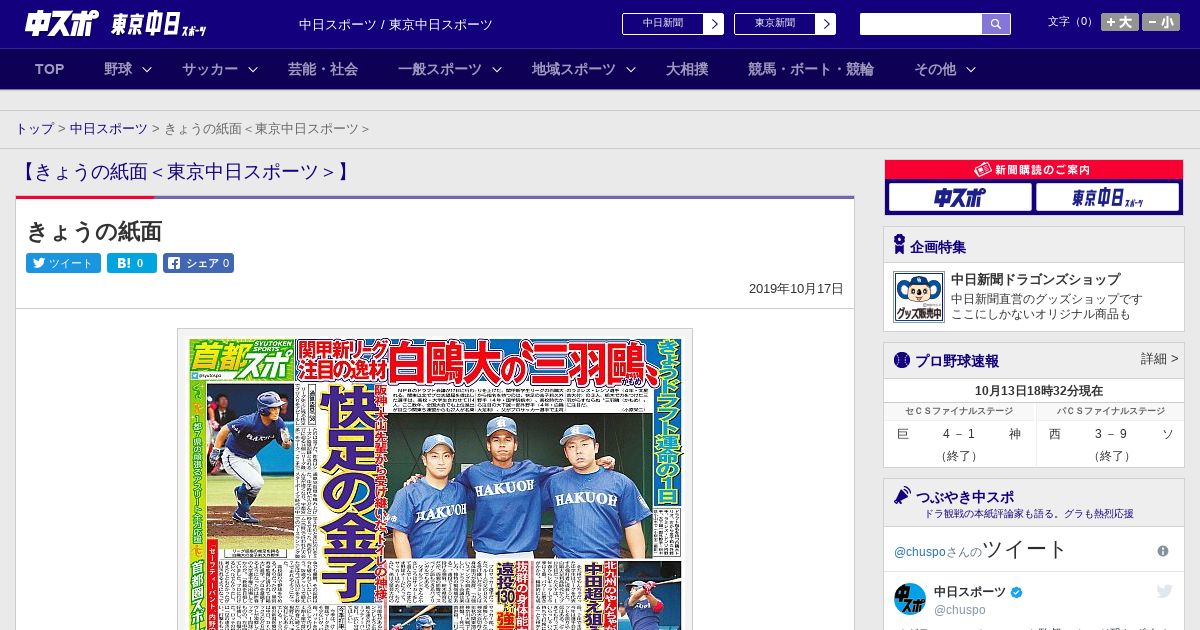The width and height of the screenshot is (1200, 630).
Task: Focus the header search input field
Action: coord(921,24)
